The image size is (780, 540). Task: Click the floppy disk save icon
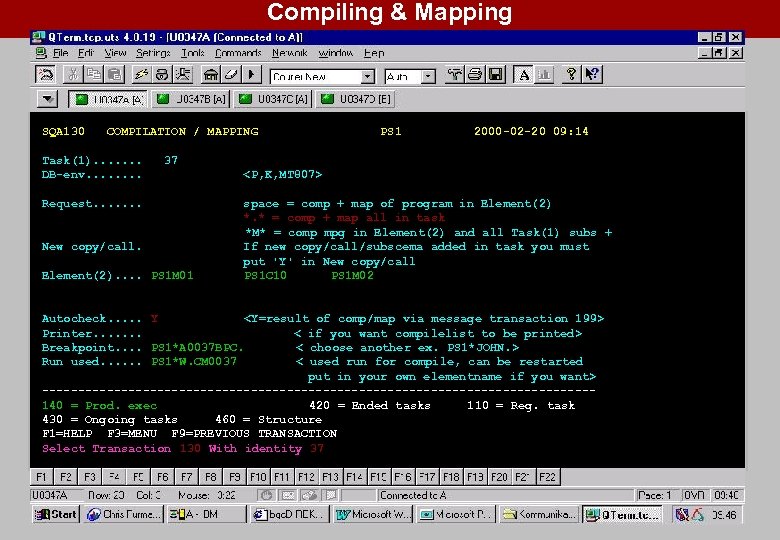(x=495, y=75)
